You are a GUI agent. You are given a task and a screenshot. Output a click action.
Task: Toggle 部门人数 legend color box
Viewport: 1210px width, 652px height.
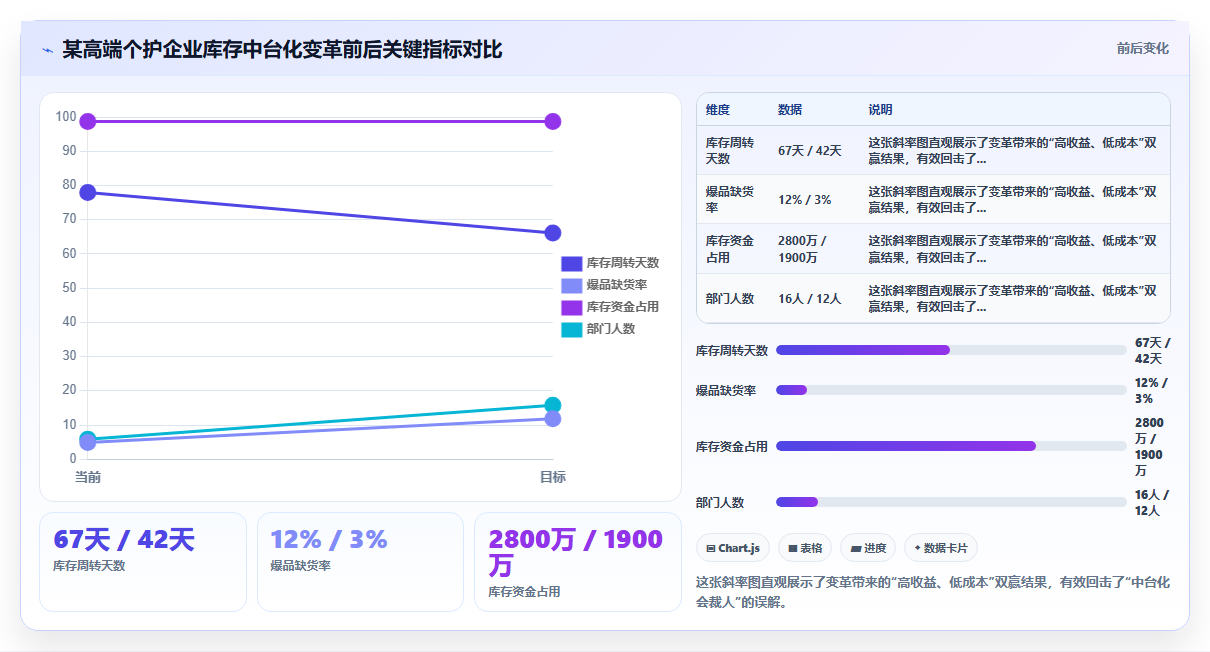point(571,329)
